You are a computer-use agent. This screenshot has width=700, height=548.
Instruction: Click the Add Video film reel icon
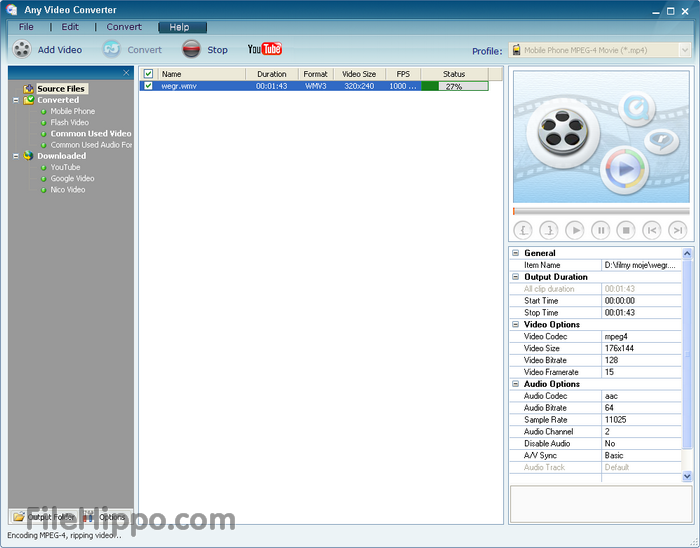coord(21,50)
